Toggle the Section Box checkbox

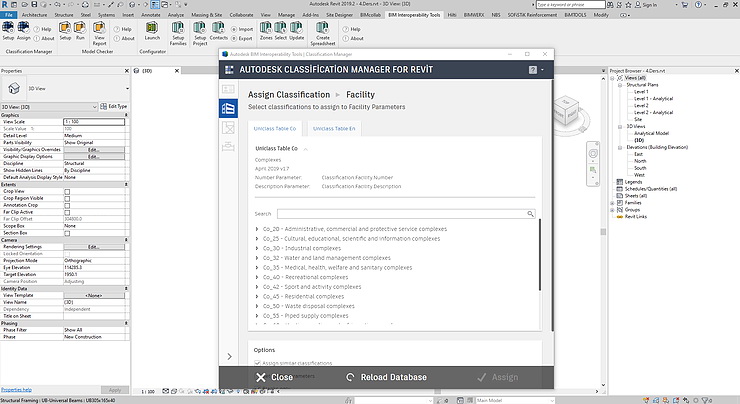pyautogui.click(x=67, y=233)
